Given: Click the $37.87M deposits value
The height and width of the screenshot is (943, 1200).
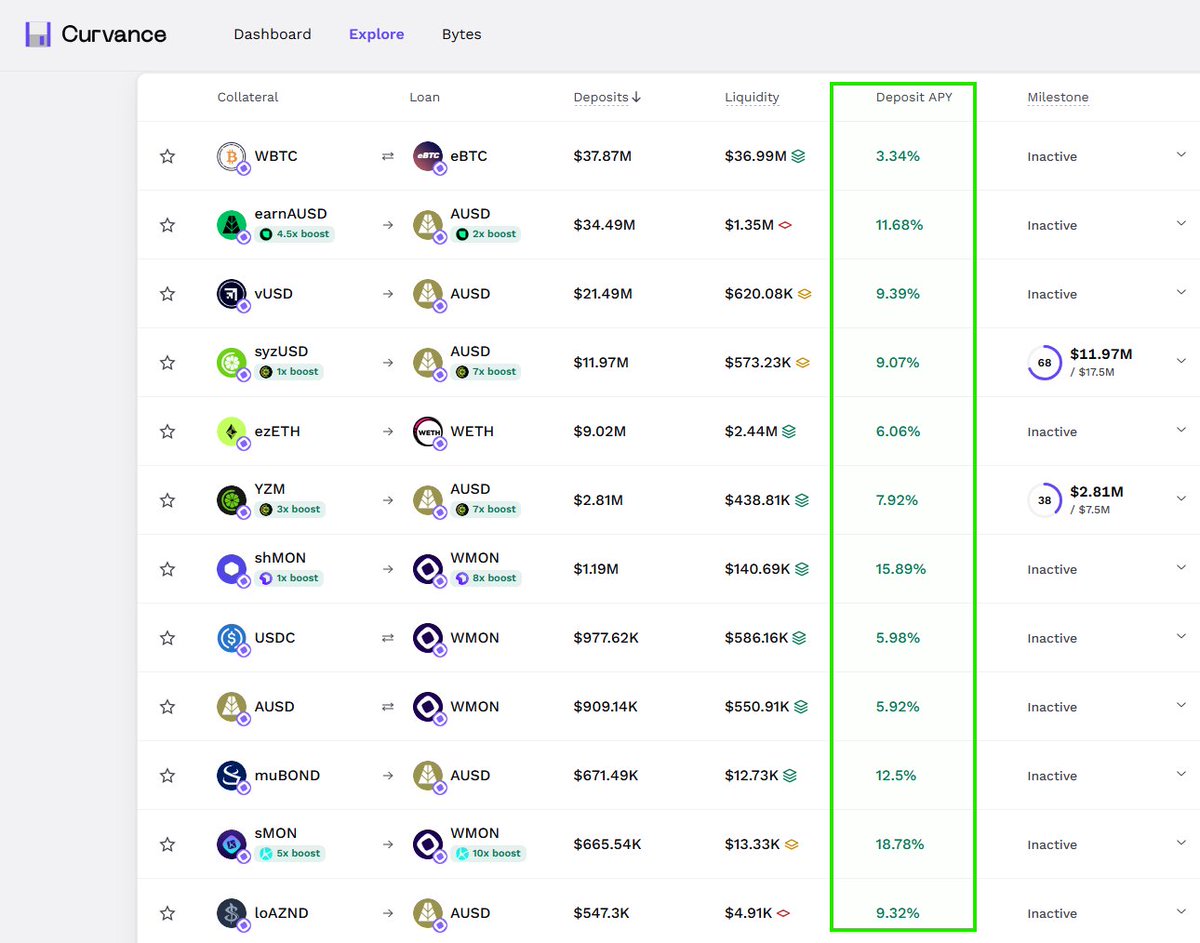Looking at the screenshot, I should point(602,156).
